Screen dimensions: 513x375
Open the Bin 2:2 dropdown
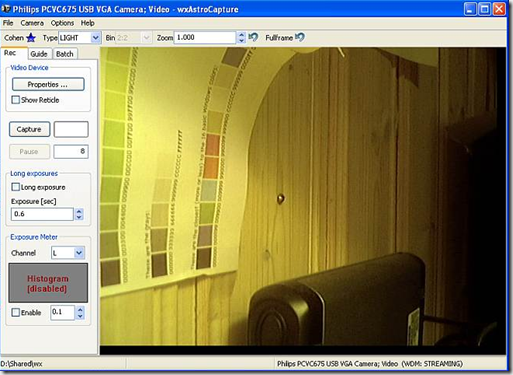(x=146, y=38)
